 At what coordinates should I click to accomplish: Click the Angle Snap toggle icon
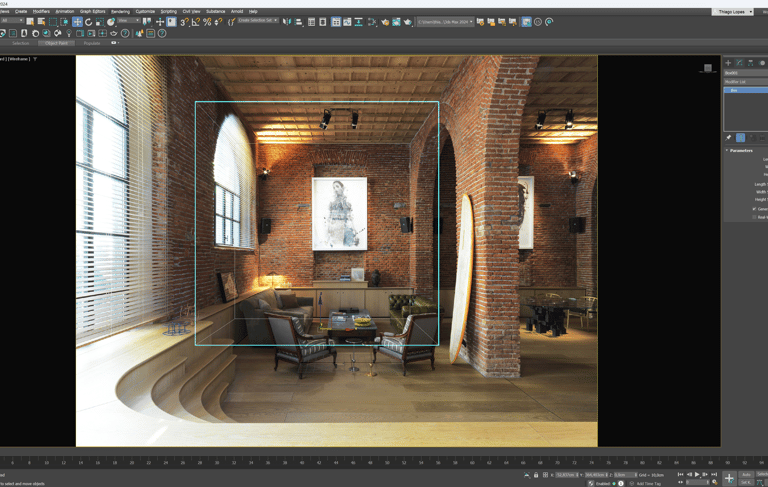(x=196, y=21)
